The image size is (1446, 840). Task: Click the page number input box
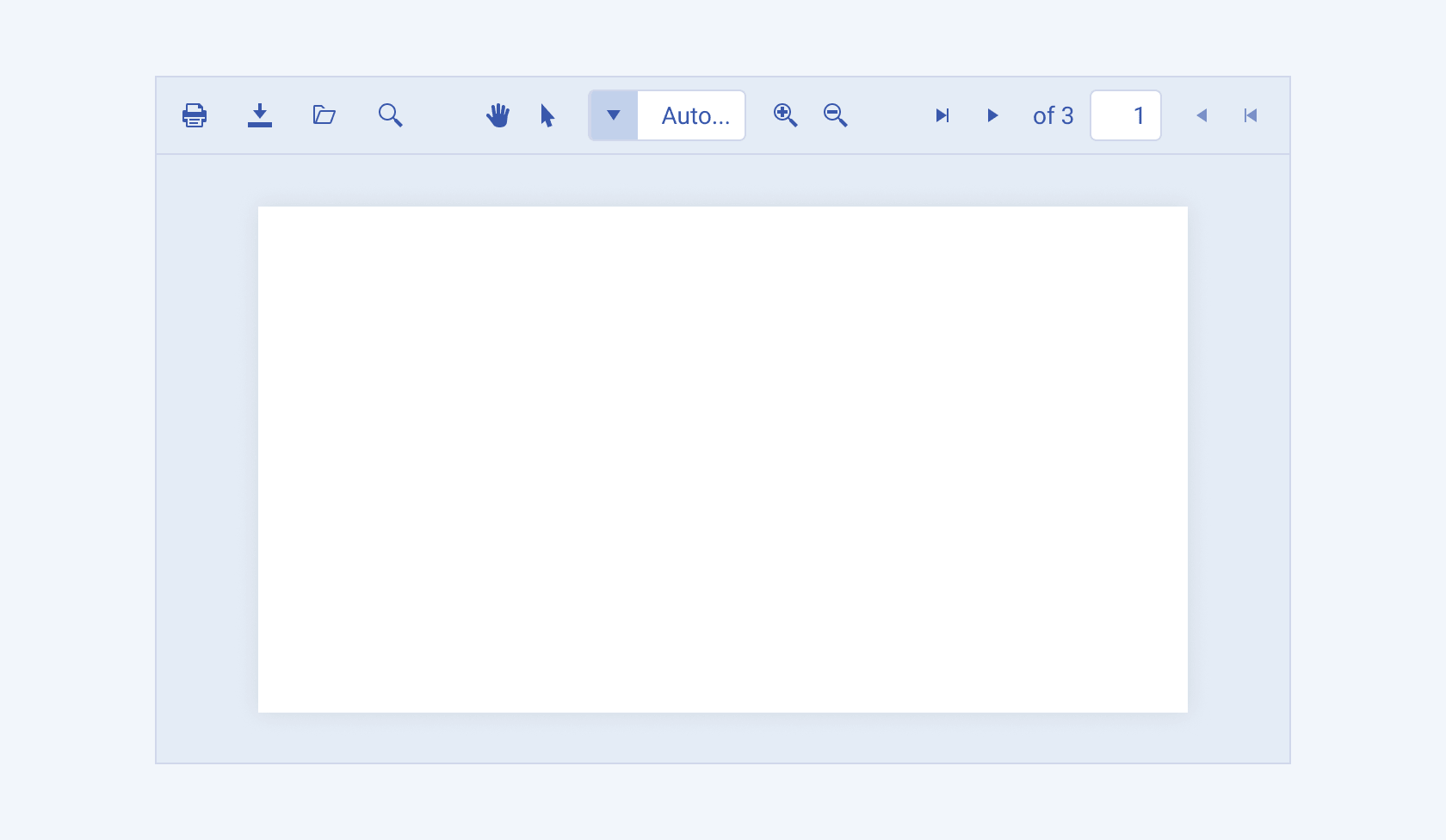click(x=1126, y=115)
